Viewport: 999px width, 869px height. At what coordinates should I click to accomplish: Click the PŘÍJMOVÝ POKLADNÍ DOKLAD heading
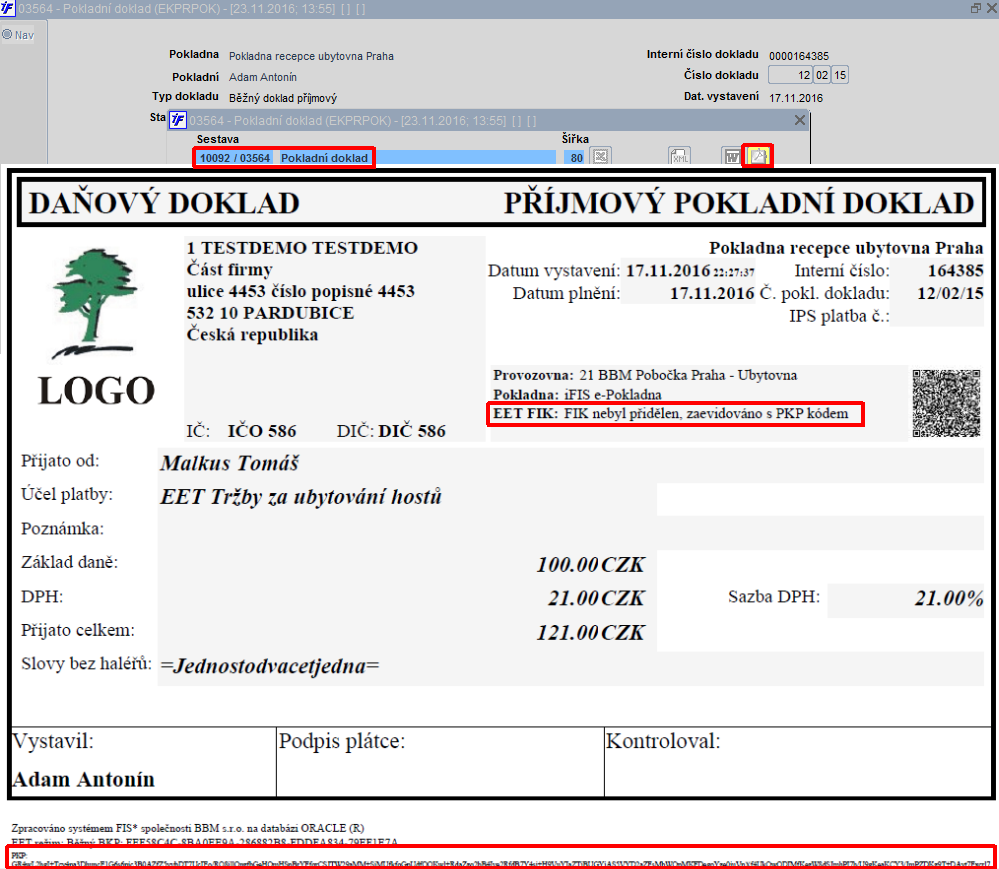point(739,203)
